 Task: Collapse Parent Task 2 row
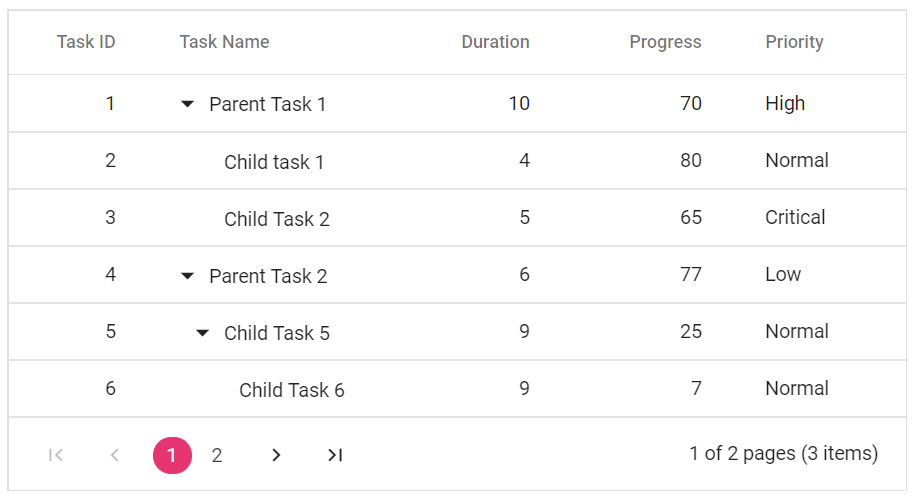coord(187,276)
